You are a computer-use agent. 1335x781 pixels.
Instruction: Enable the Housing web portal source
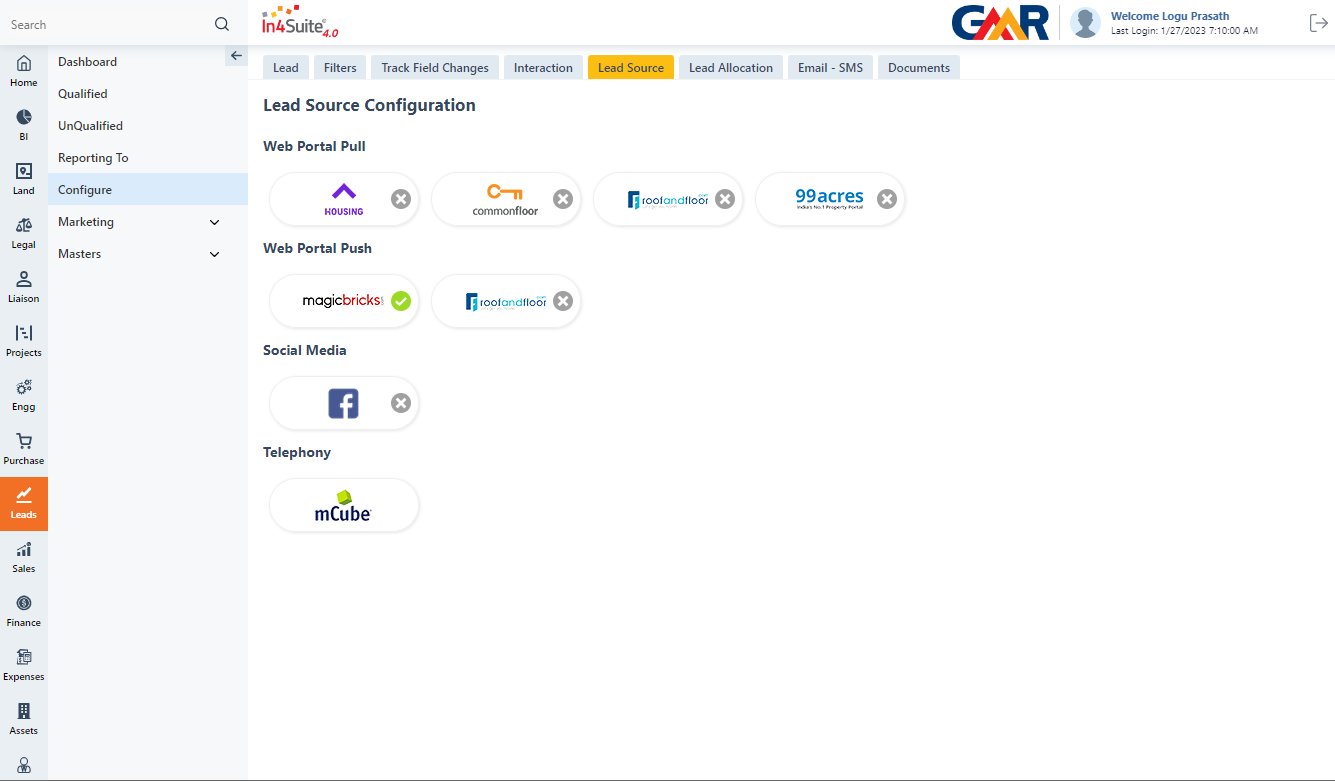[x=401, y=199]
